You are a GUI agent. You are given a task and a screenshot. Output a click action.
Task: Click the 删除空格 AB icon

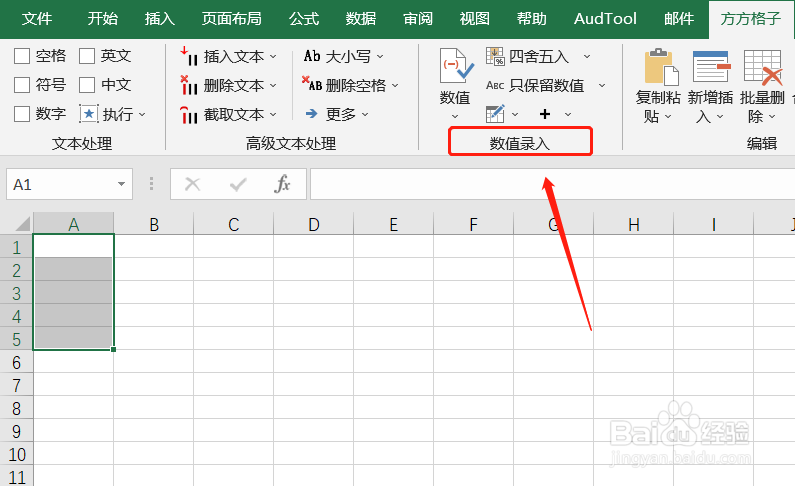click(x=312, y=84)
